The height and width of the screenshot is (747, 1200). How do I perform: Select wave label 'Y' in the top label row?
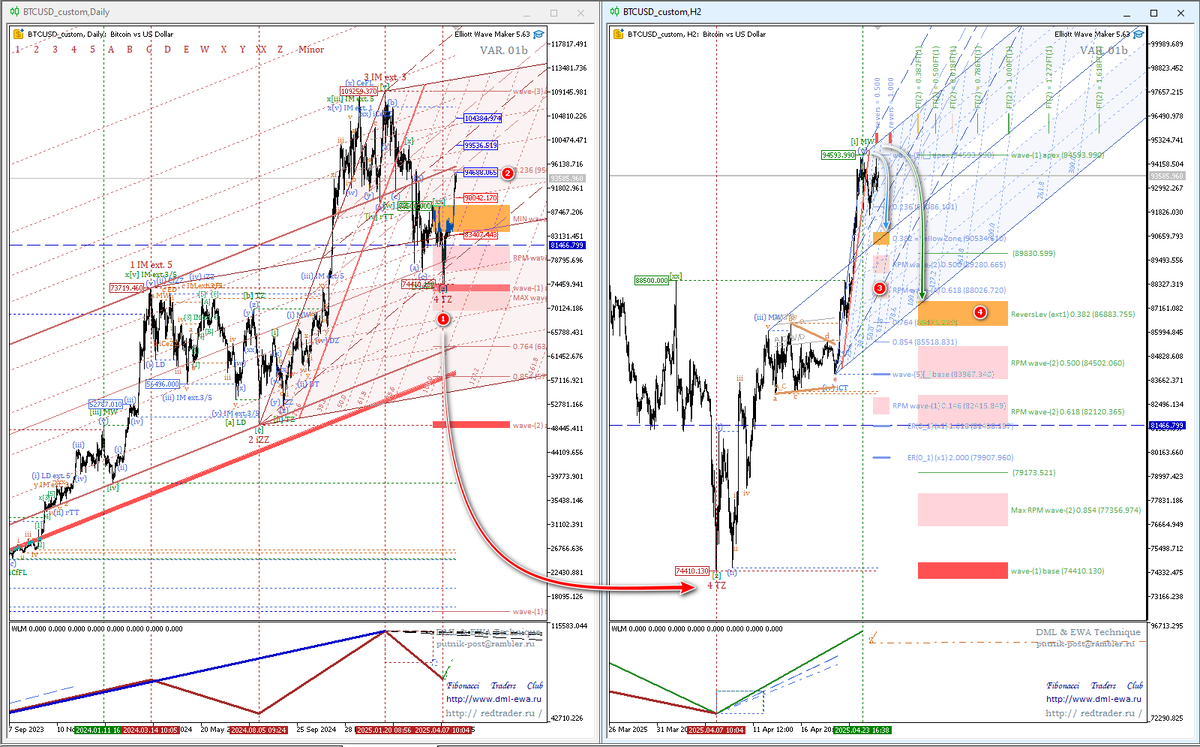(x=242, y=49)
